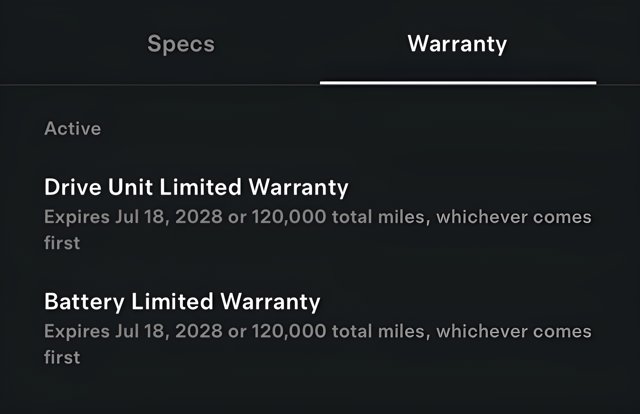Open the Battery Limited Warranty entry
Viewport: 640px width, 414px height.
click(x=183, y=301)
